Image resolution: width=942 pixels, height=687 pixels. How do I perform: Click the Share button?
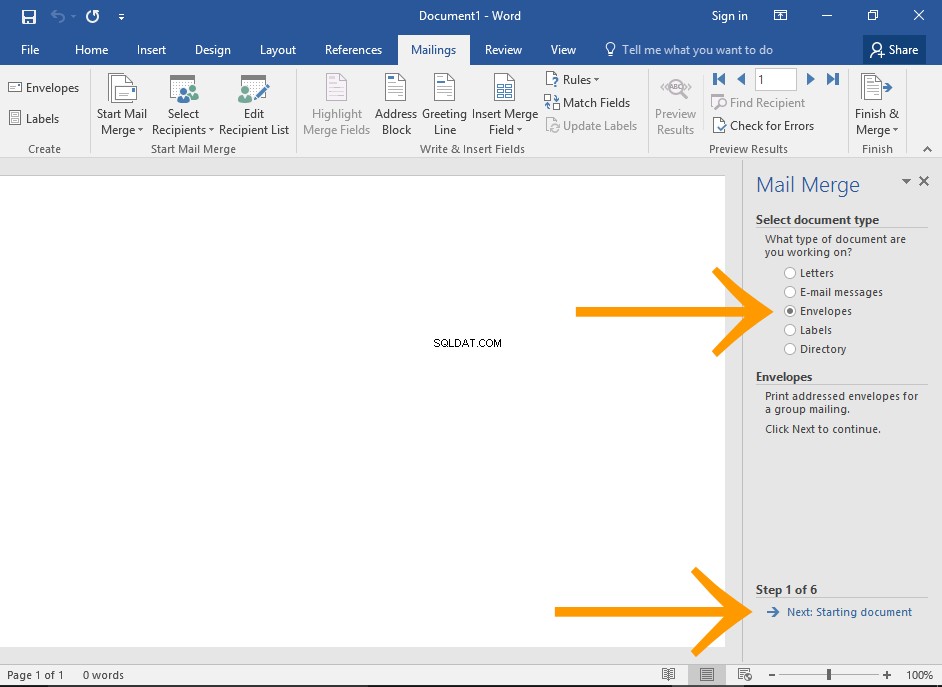coord(894,50)
